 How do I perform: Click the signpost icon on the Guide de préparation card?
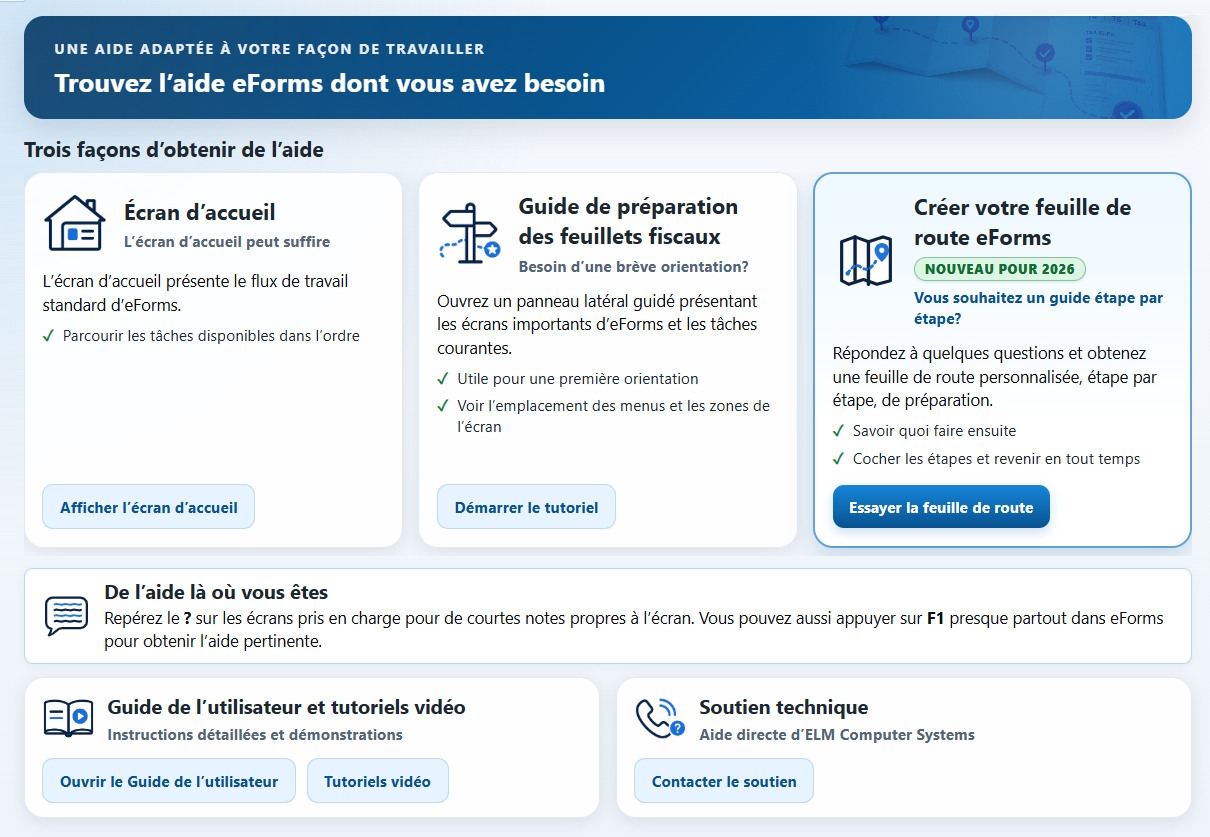[470, 234]
